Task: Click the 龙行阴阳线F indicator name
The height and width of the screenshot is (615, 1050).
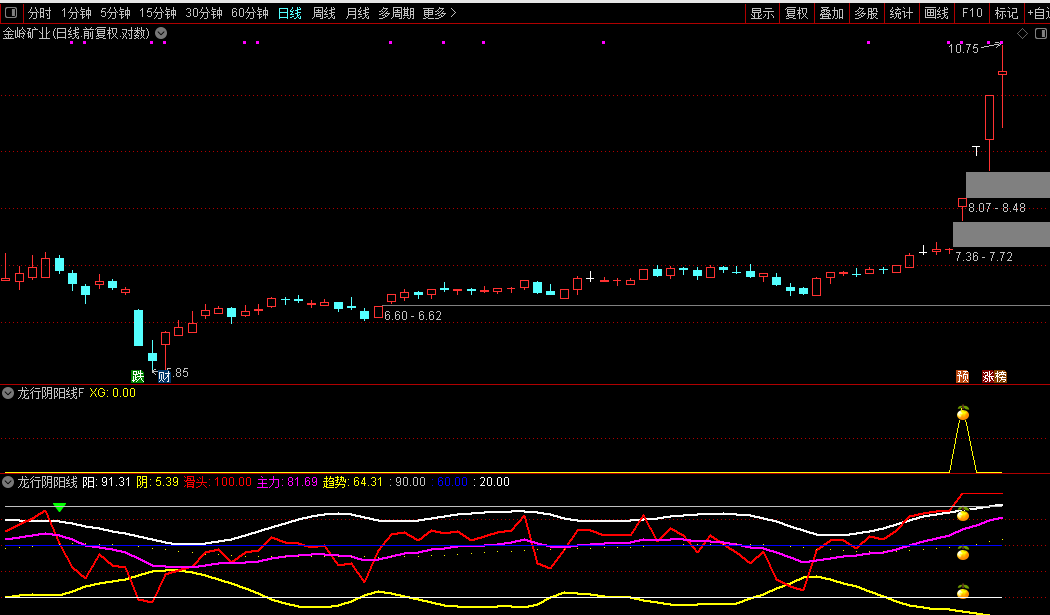Action: [x=51, y=393]
